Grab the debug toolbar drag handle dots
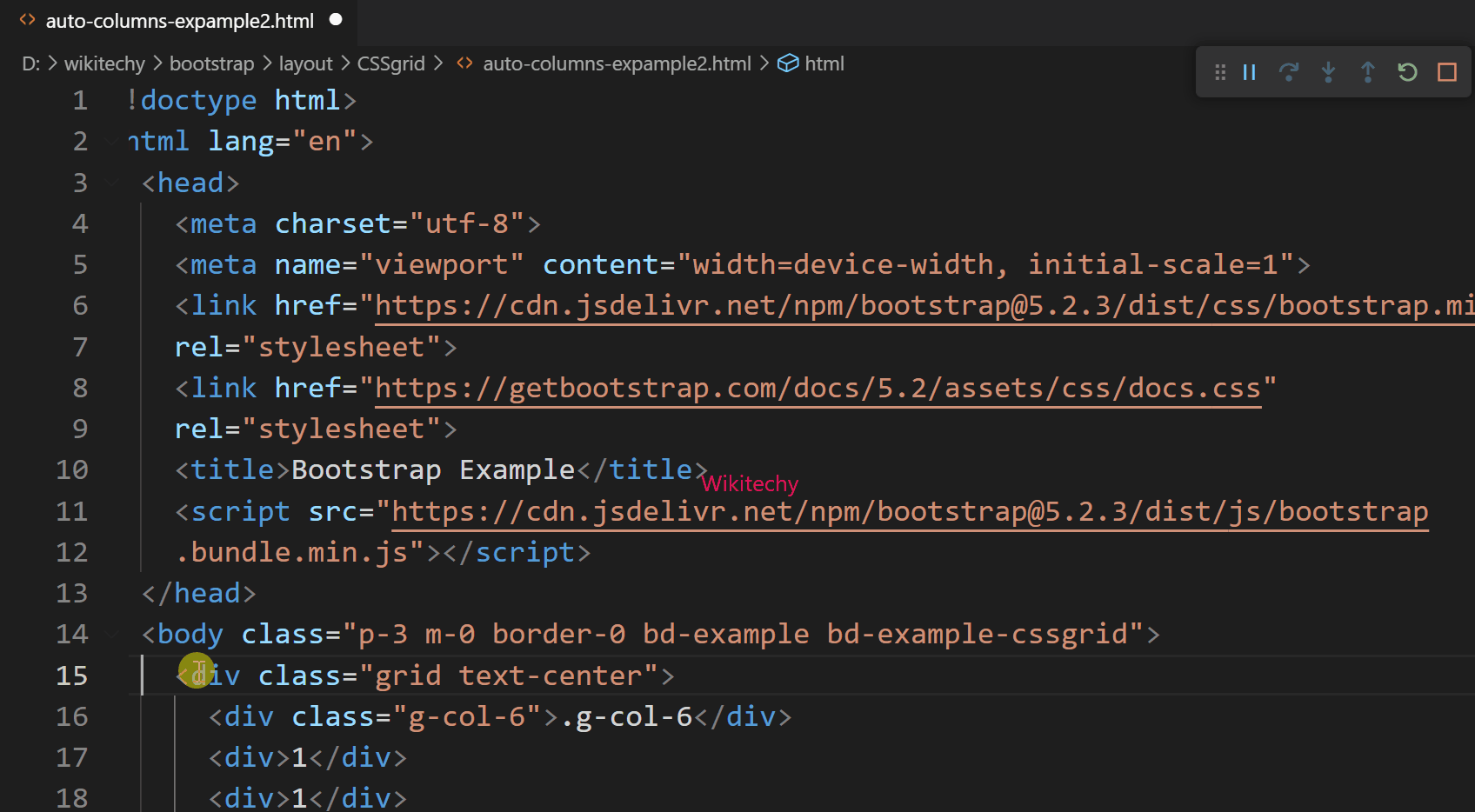The width and height of the screenshot is (1475, 812). tap(1220, 72)
